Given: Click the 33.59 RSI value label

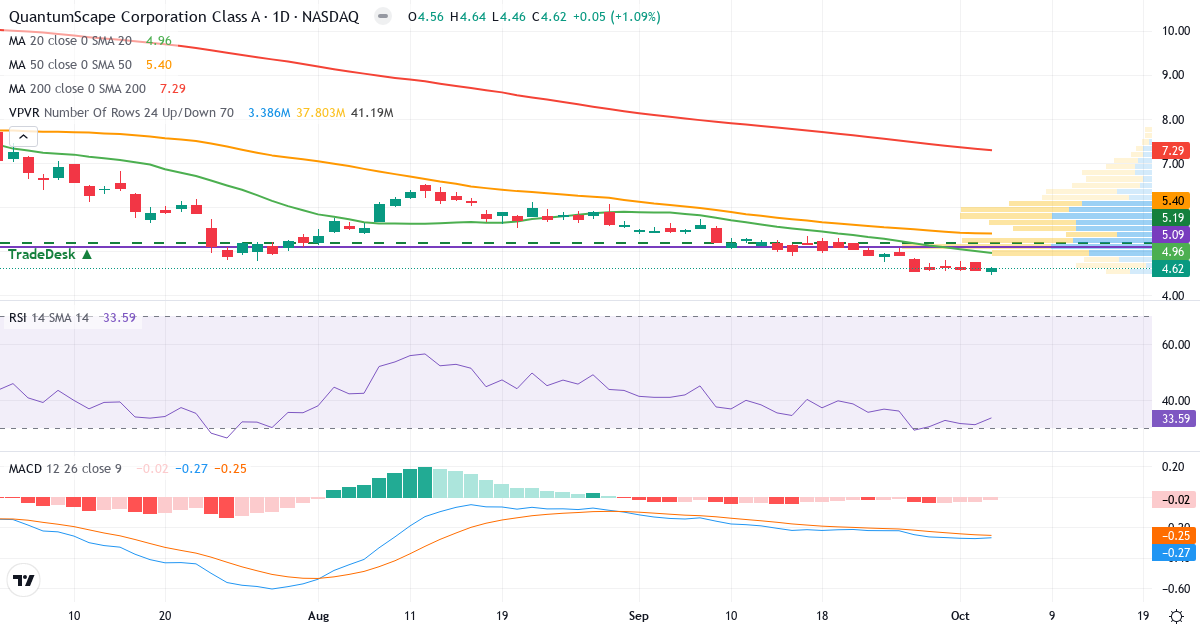Looking at the screenshot, I should pyautogui.click(x=1172, y=419).
